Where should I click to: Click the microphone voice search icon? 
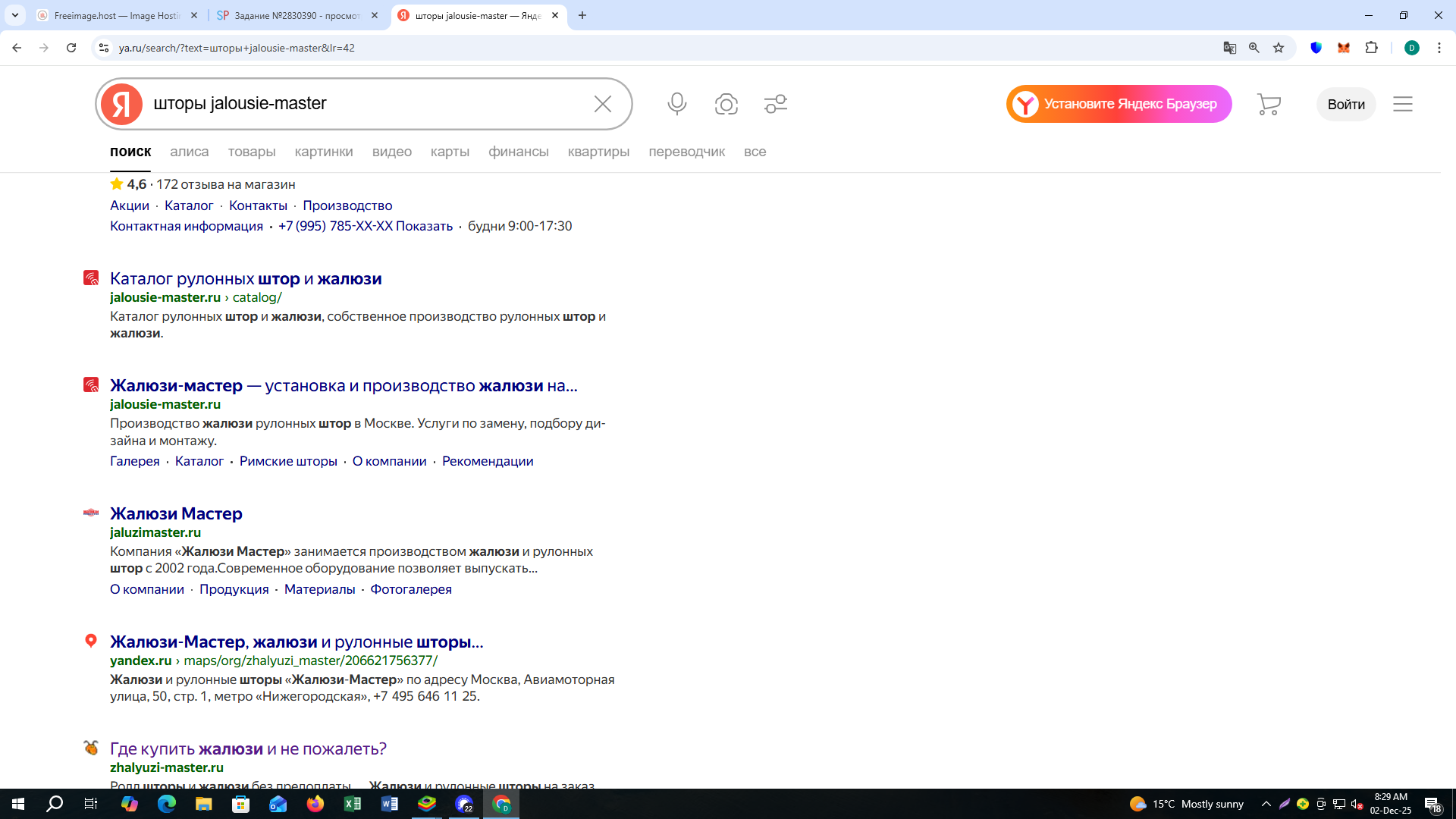[x=676, y=104]
